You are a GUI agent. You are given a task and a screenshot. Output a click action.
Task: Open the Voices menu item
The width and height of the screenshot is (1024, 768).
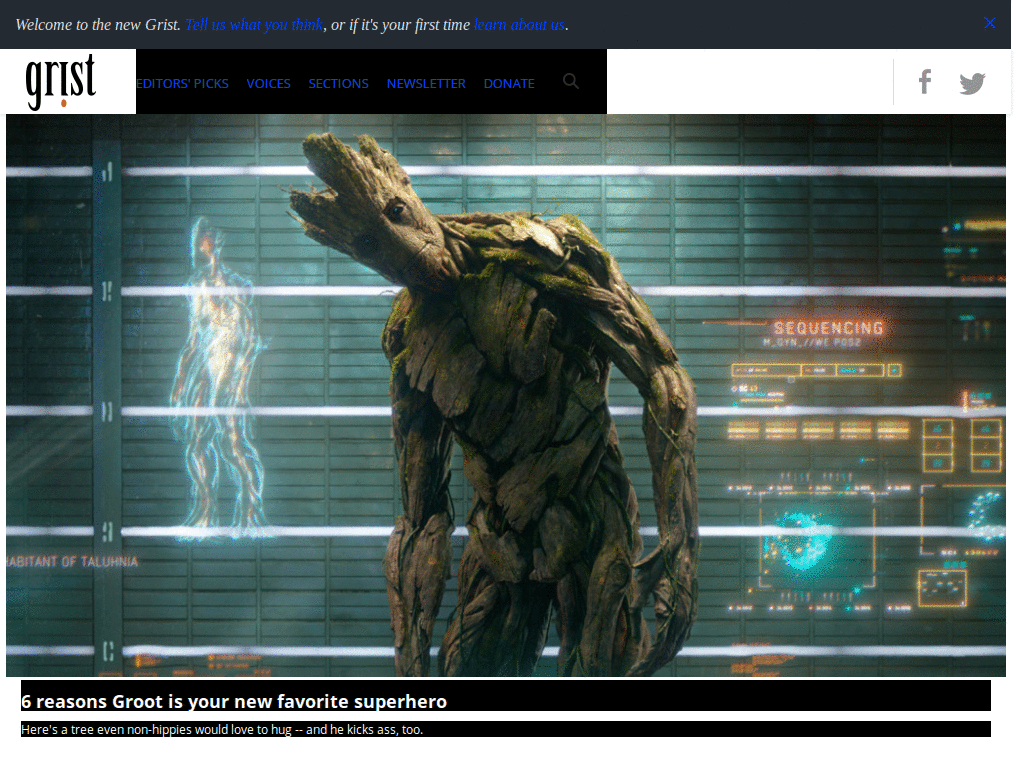(x=268, y=84)
